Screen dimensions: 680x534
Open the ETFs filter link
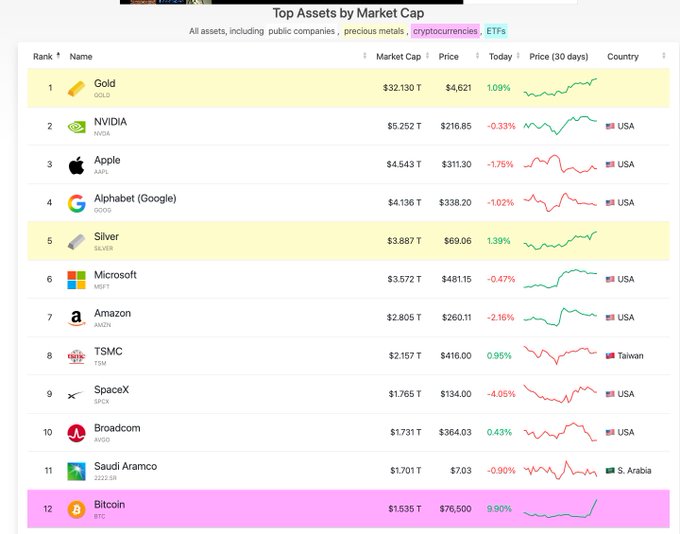pos(496,31)
